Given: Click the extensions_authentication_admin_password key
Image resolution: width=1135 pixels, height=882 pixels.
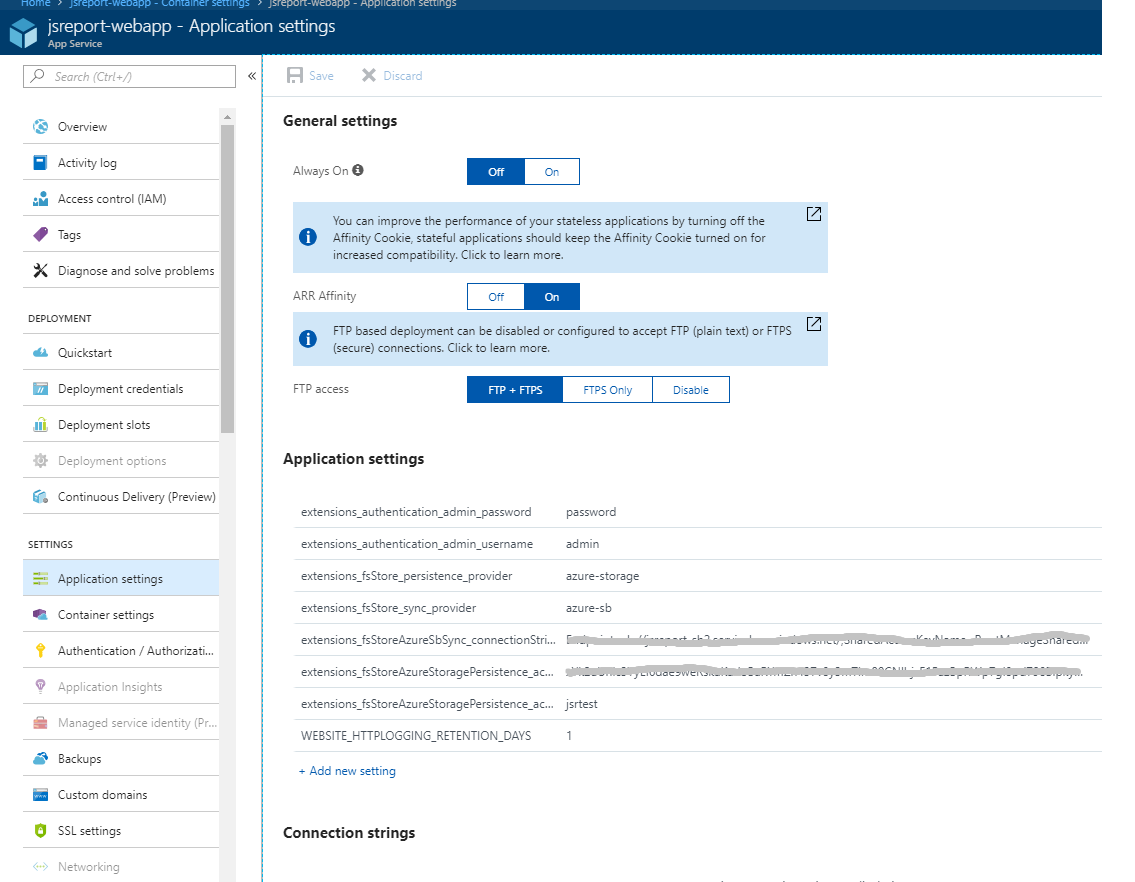Looking at the screenshot, I should (x=416, y=512).
